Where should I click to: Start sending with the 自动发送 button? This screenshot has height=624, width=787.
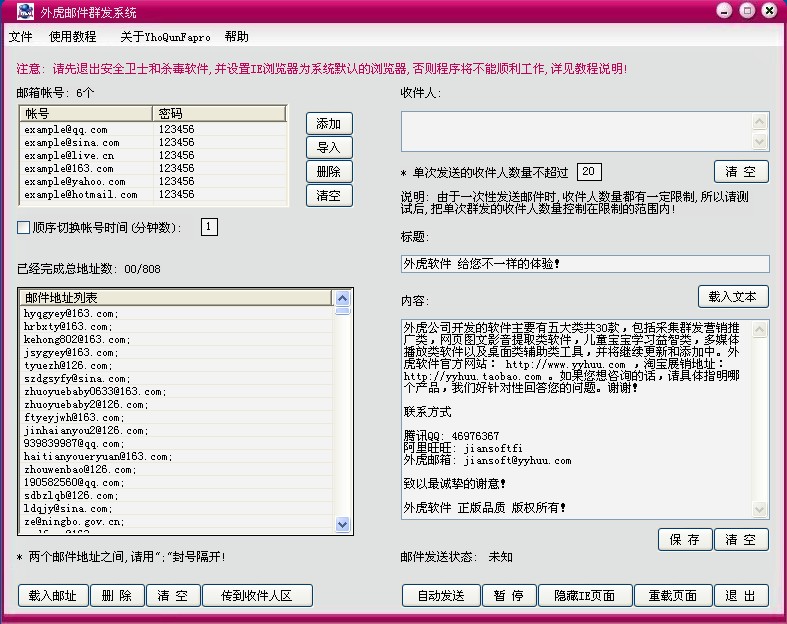tap(441, 596)
